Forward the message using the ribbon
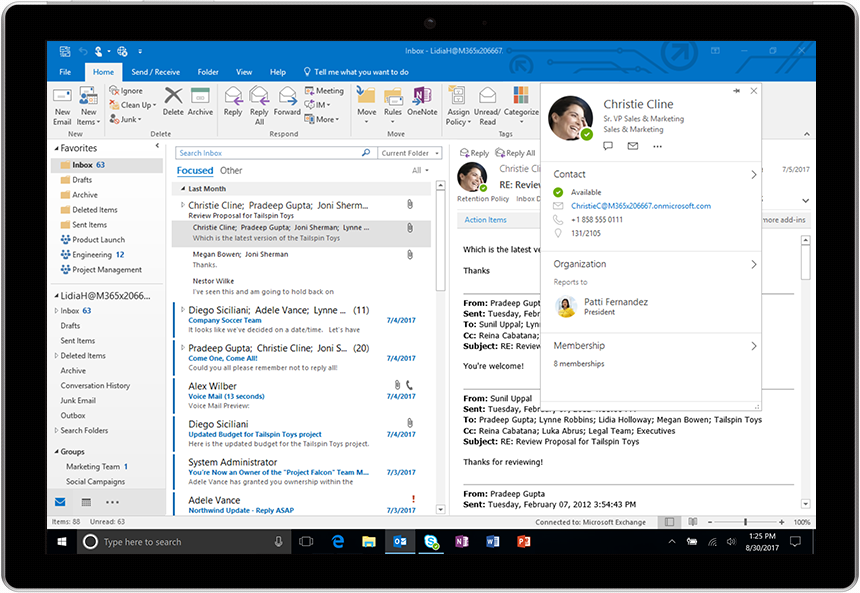The width and height of the screenshot is (860, 593). click(287, 101)
